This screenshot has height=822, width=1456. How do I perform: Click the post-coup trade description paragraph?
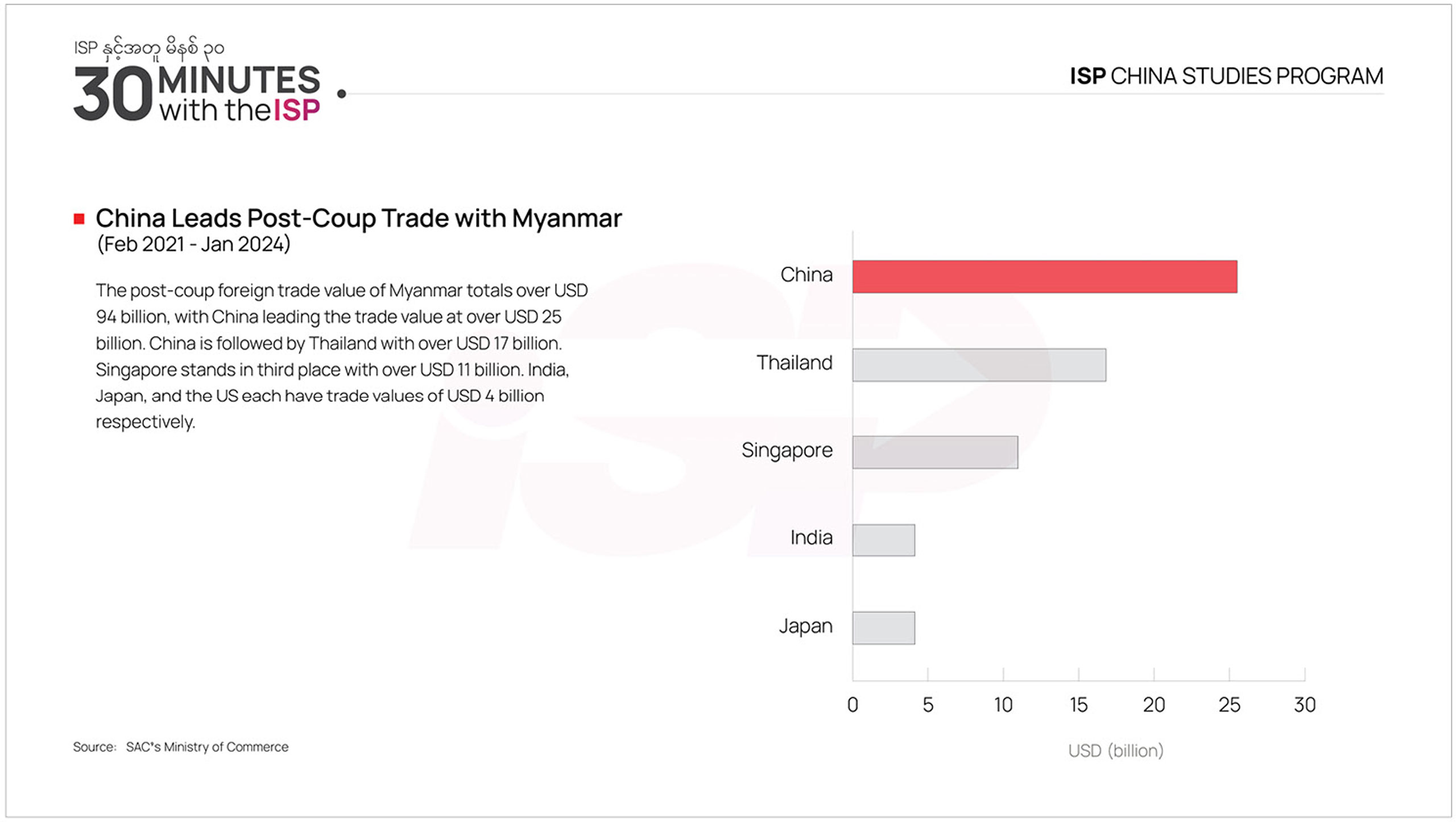coord(341,356)
